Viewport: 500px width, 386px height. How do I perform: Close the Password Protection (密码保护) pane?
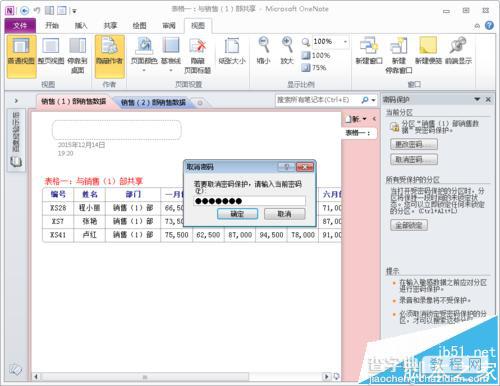(488, 99)
